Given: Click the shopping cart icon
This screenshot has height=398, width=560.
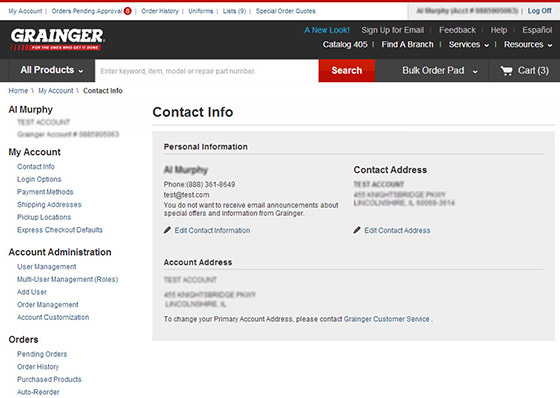Looking at the screenshot, I should pyautogui.click(x=506, y=71).
